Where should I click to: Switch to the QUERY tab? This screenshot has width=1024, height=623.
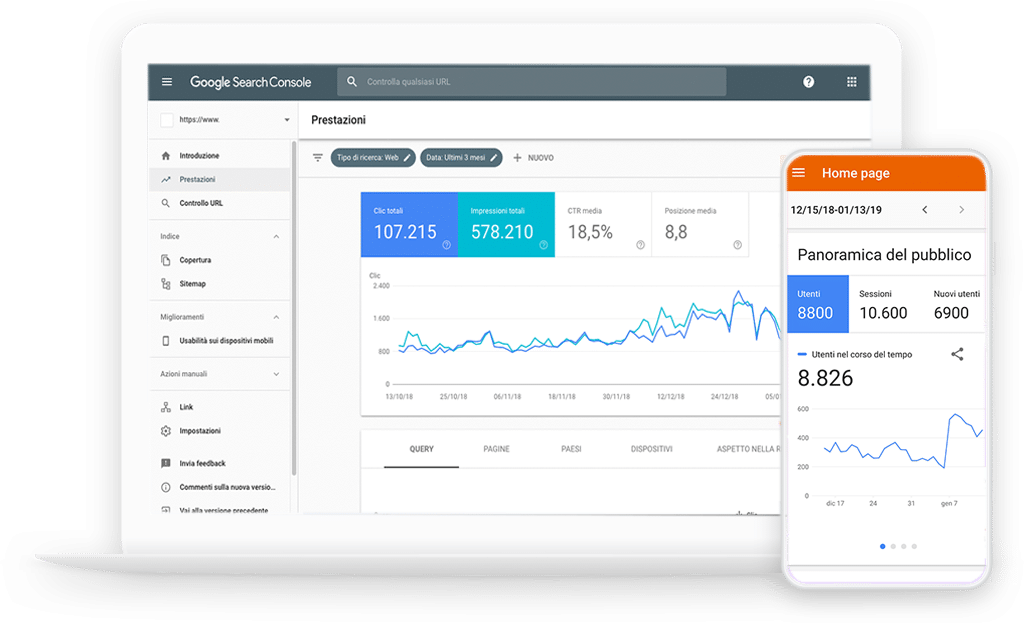421,449
